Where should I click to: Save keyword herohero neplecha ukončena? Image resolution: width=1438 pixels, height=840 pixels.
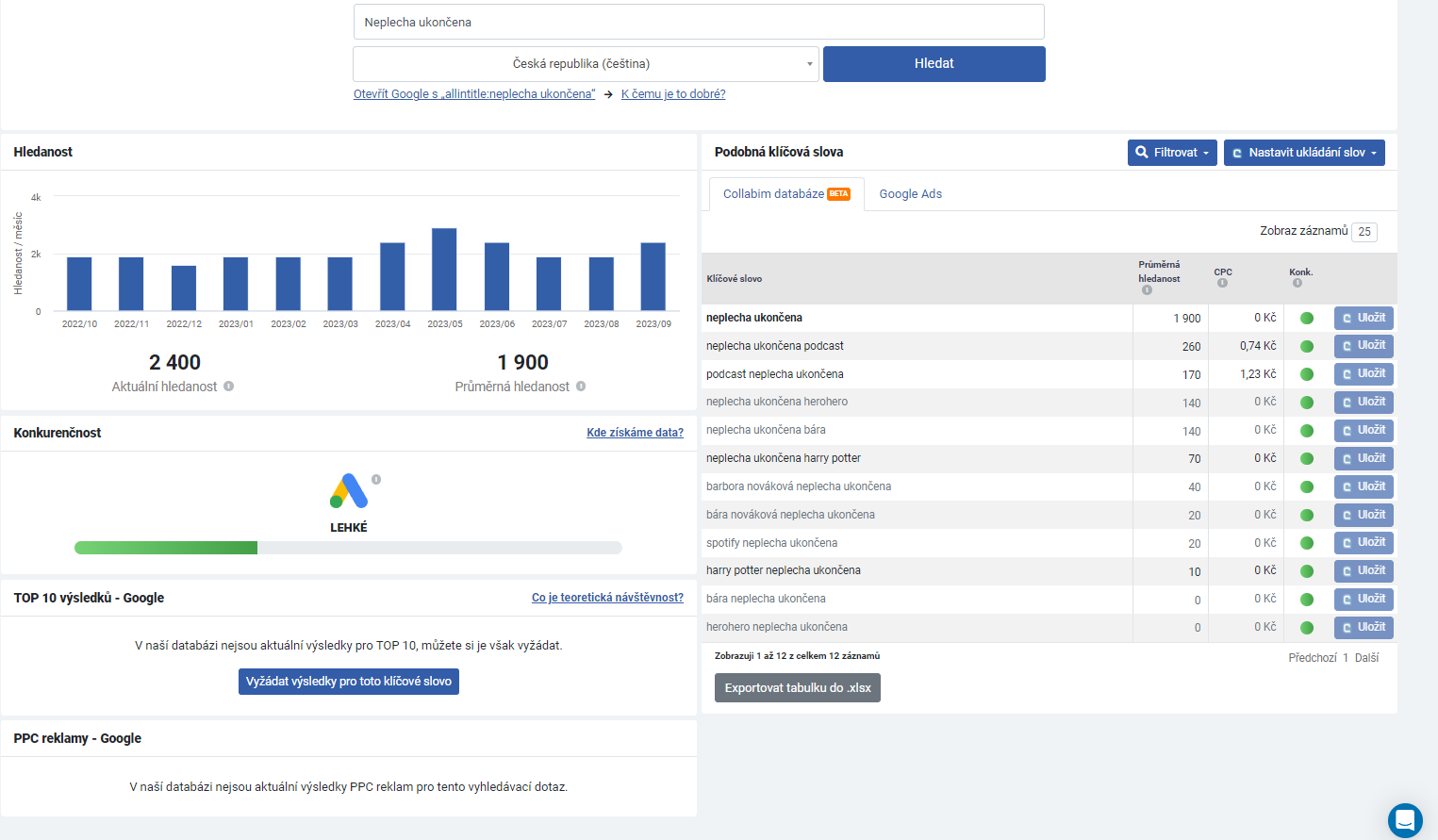(x=1364, y=628)
